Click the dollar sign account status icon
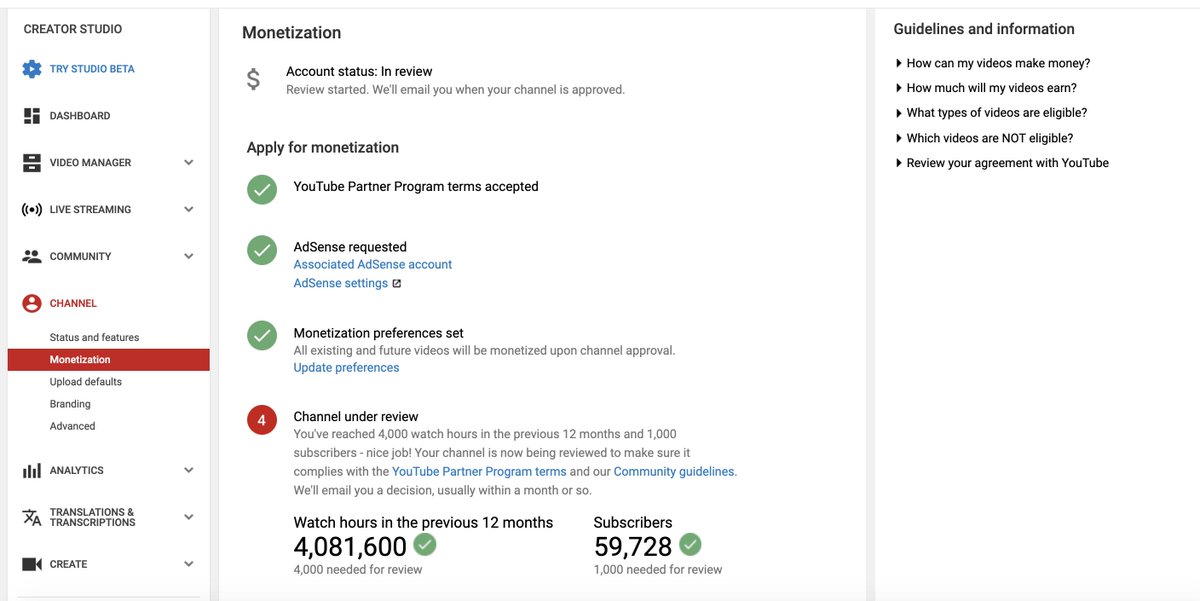Screen dimensions: 1200x601 pos(254,80)
